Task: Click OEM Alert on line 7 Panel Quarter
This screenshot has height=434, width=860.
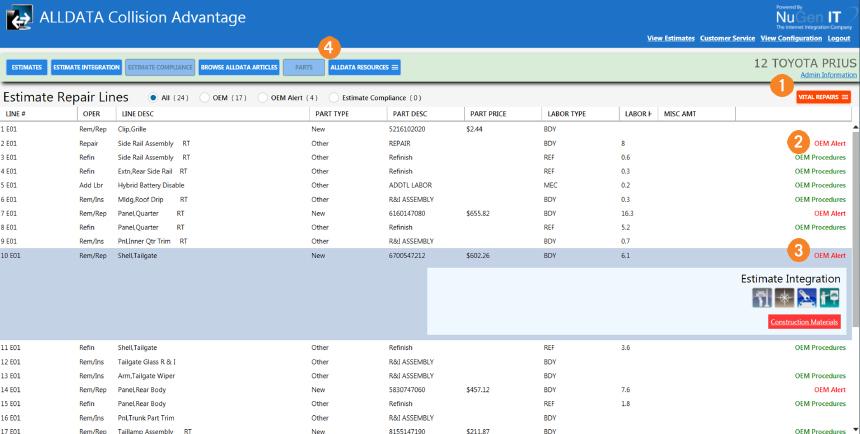Action: click(x=830, y=213)
